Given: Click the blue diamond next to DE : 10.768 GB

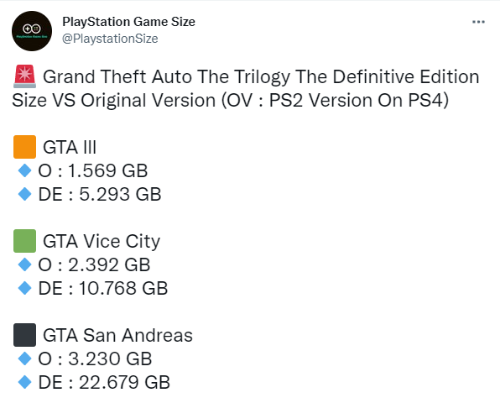Looking at the screenshot, I should tap(25, 288).
